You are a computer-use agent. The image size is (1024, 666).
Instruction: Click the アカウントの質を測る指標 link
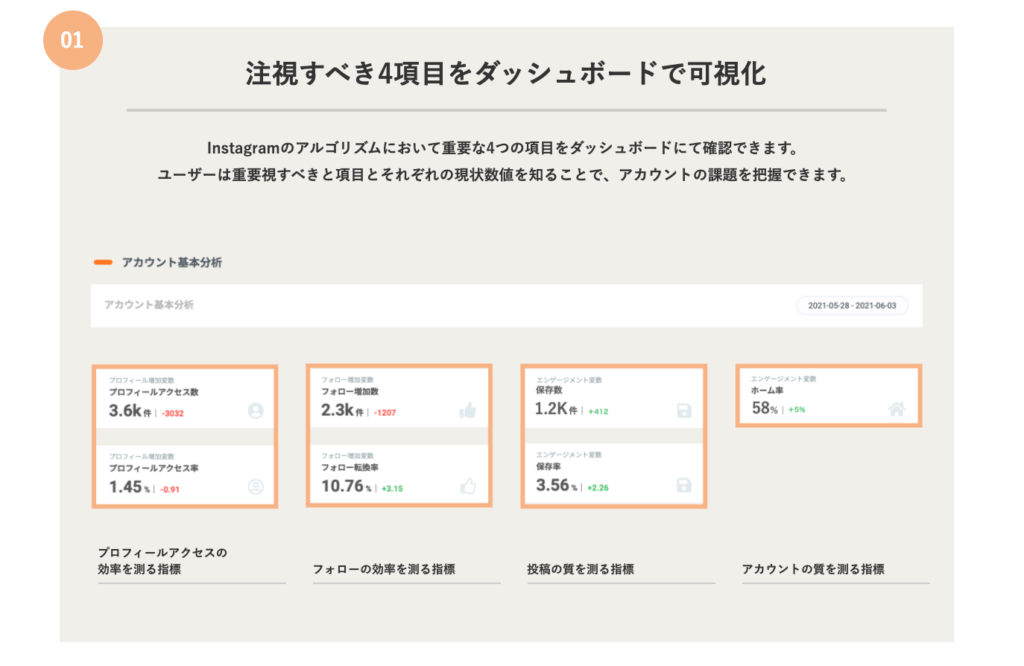[x=816, y=568]
